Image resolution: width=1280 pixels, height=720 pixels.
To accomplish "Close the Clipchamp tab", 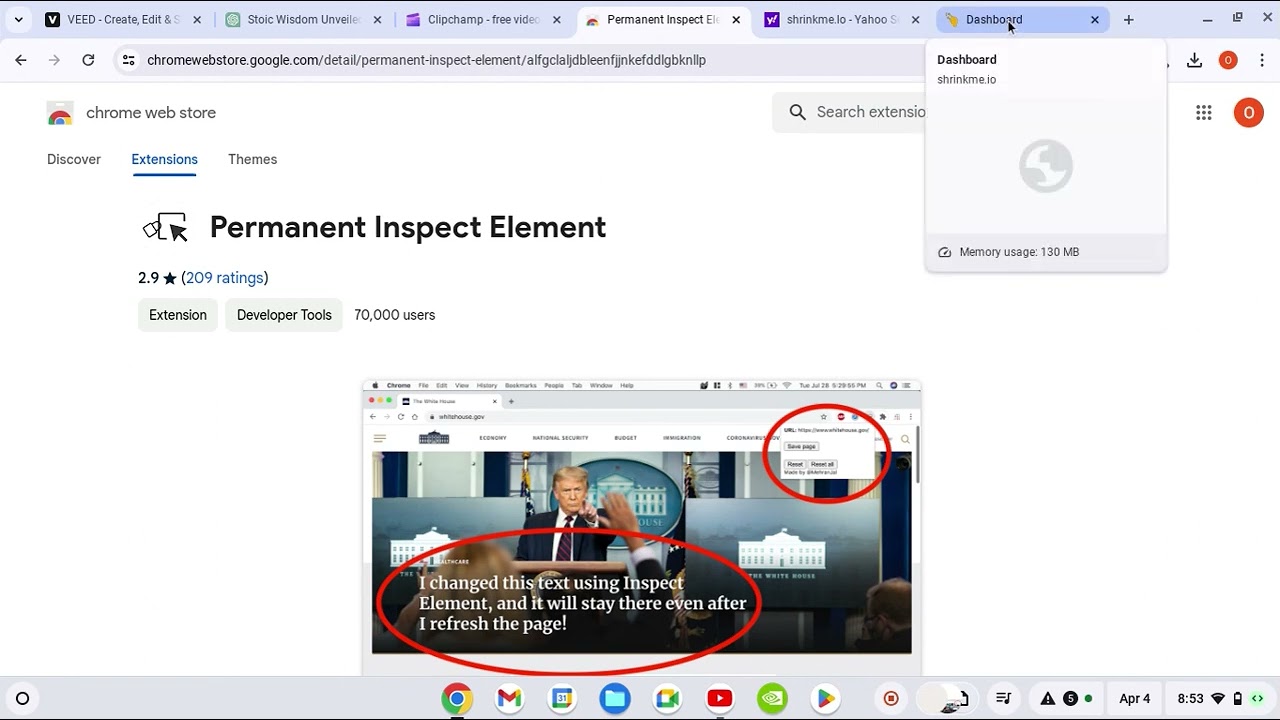I will [557, 19].
